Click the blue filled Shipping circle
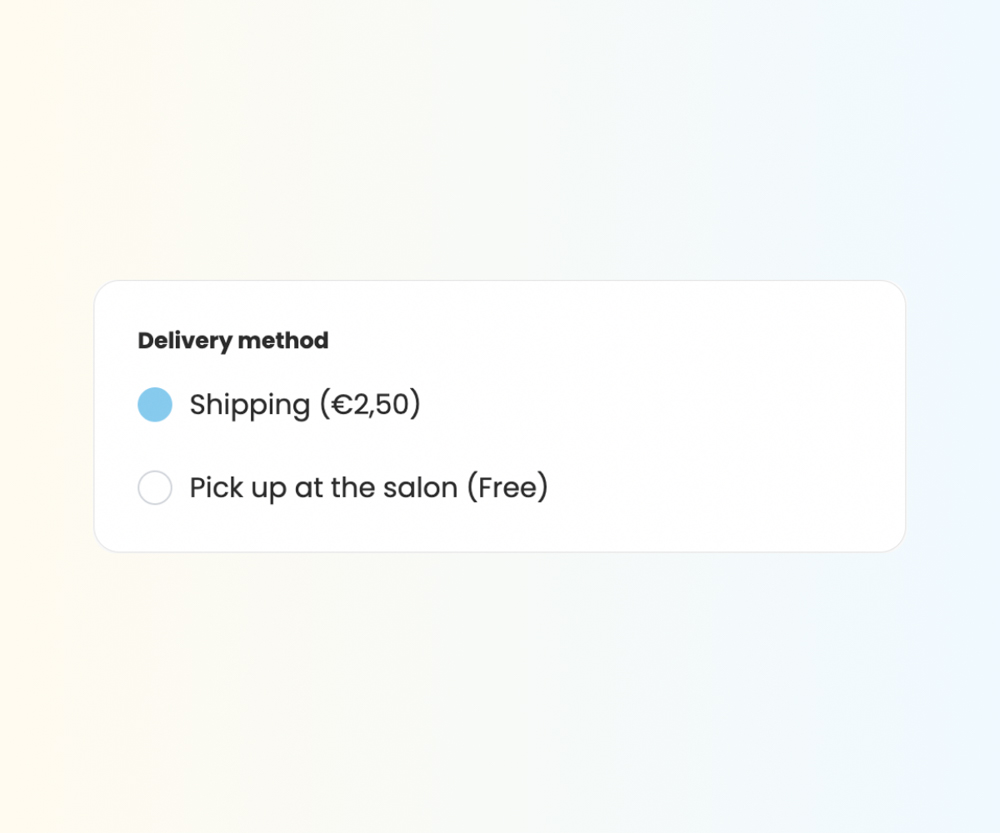This screenshot has width=1000, height=833. [x=155, y=405]
